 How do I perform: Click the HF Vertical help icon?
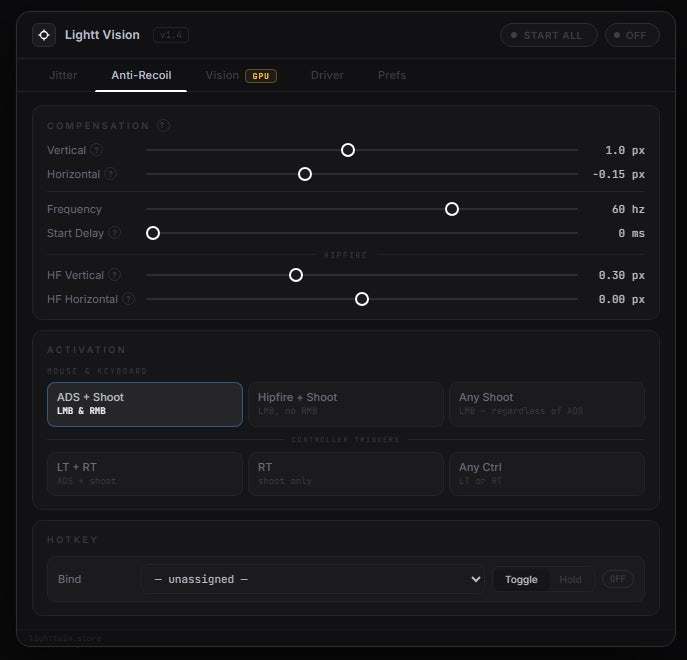[x=114, y=275]
